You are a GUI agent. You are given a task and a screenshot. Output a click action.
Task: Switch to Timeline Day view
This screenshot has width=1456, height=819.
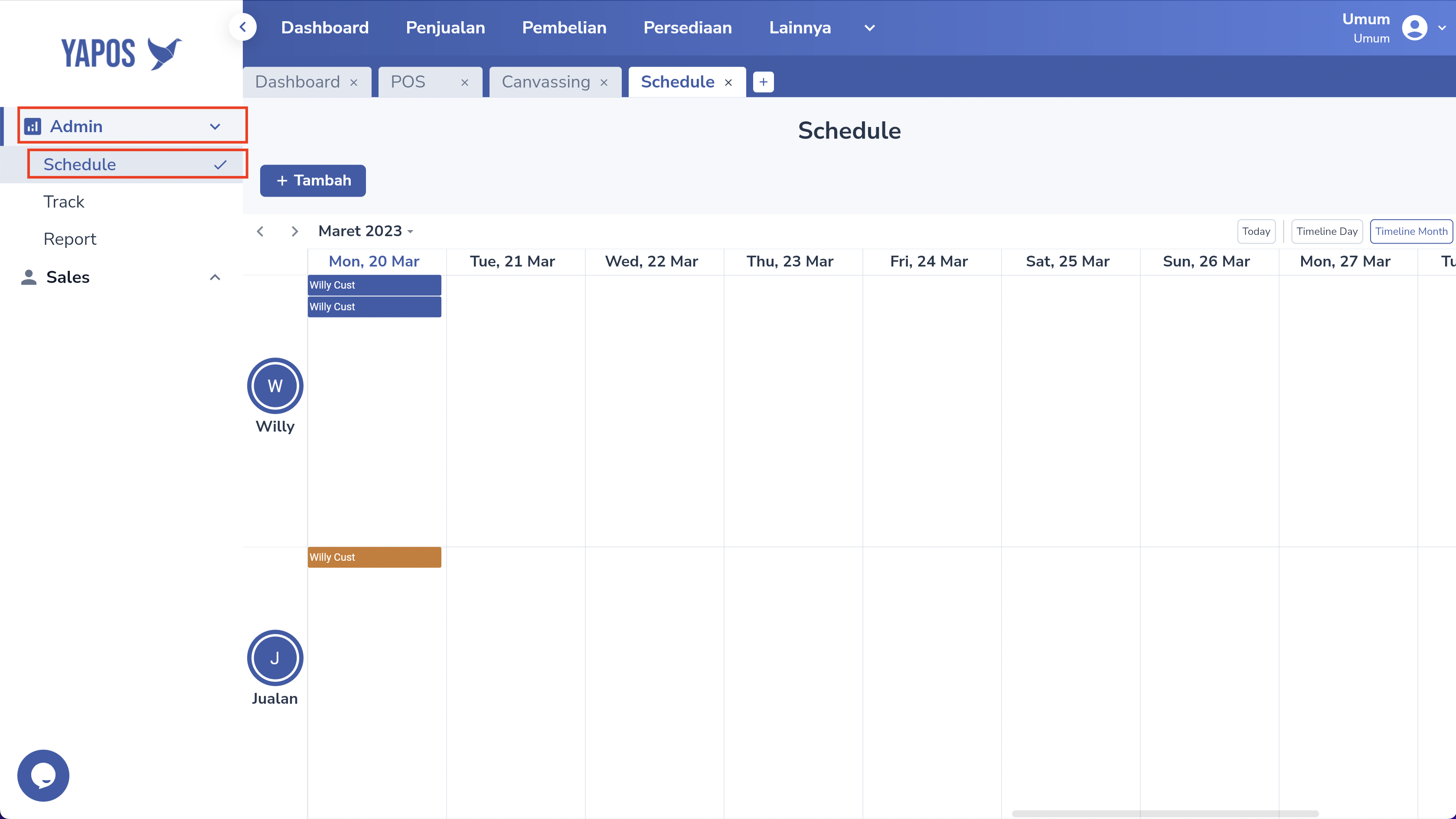coord(1326,231)
